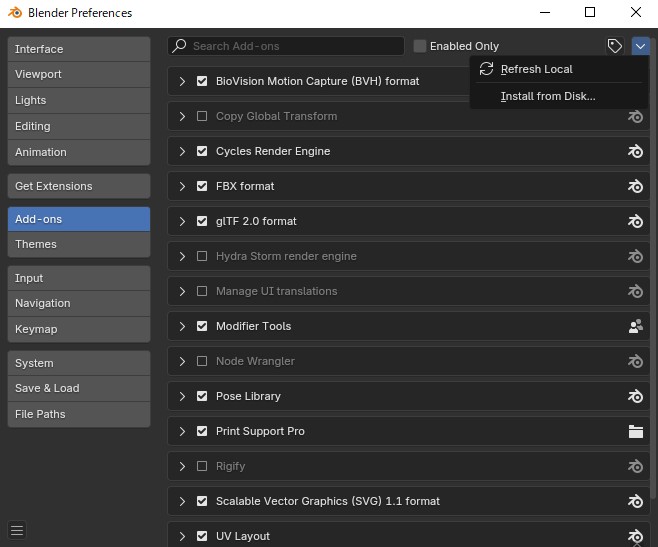Uncheck the SVG 1.1 format add-on
Image resolution: width=658 pixels, height=547 pixels.
[202, 501]
